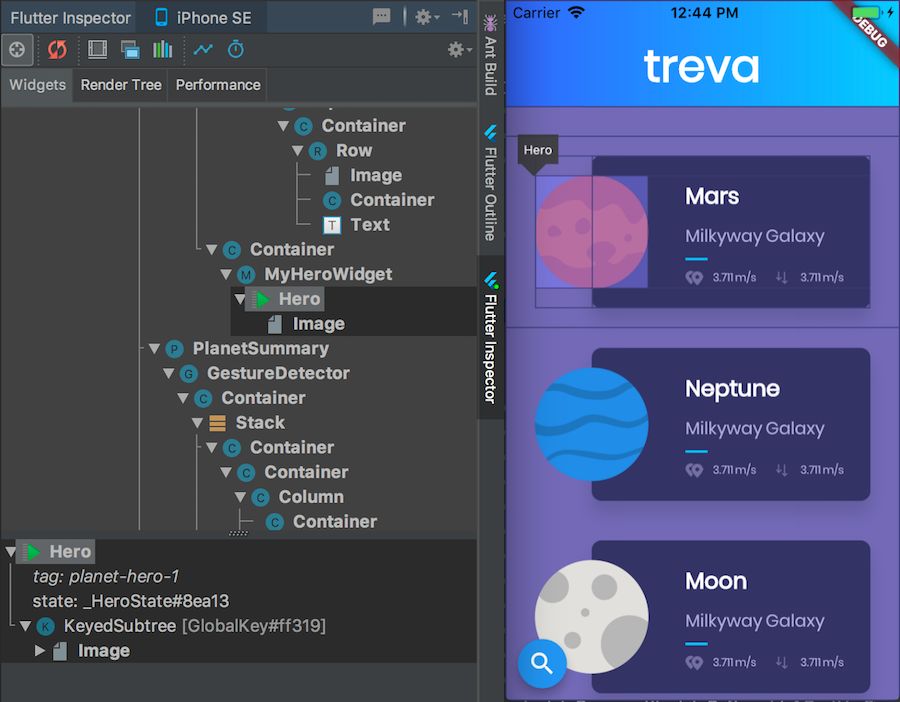Image resolution: width=900 pixels, height=702 pixels.
Task: Click the Text widget T icon
Action: [332, 225]
